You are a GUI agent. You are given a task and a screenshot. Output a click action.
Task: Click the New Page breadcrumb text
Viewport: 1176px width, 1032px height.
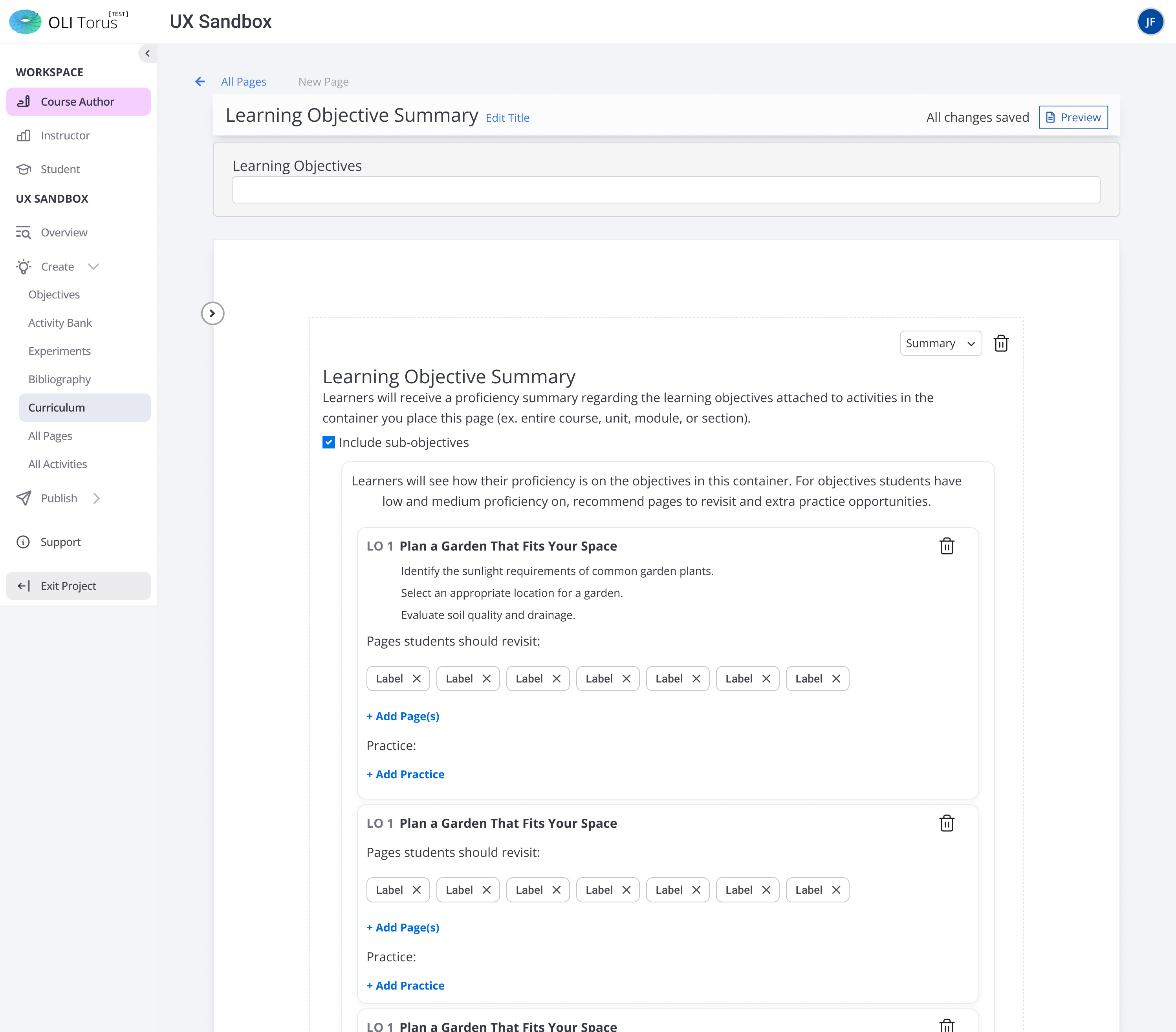pos(323,82)
